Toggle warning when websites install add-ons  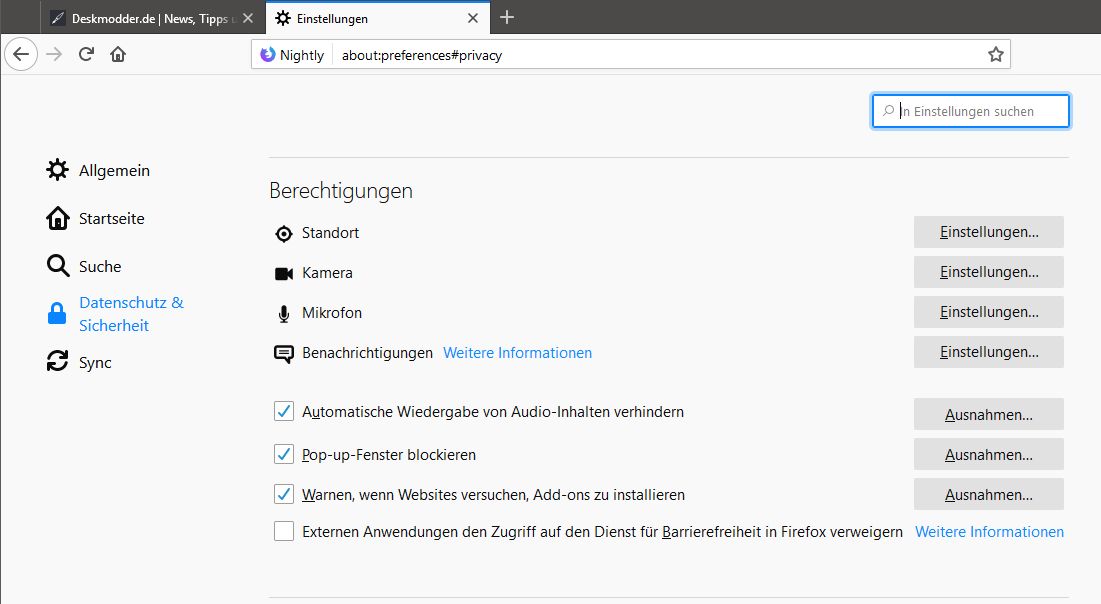[x=284, y=494]
